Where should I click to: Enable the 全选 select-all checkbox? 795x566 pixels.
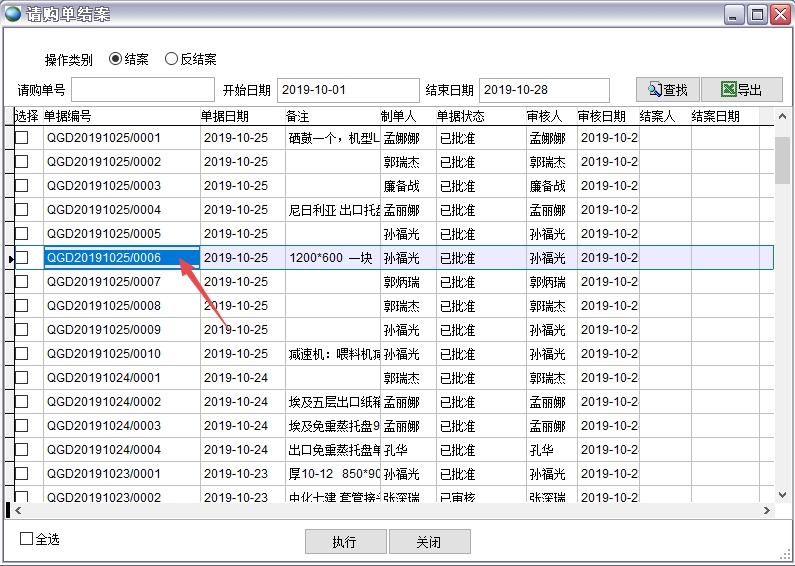[x=27, y=539]
